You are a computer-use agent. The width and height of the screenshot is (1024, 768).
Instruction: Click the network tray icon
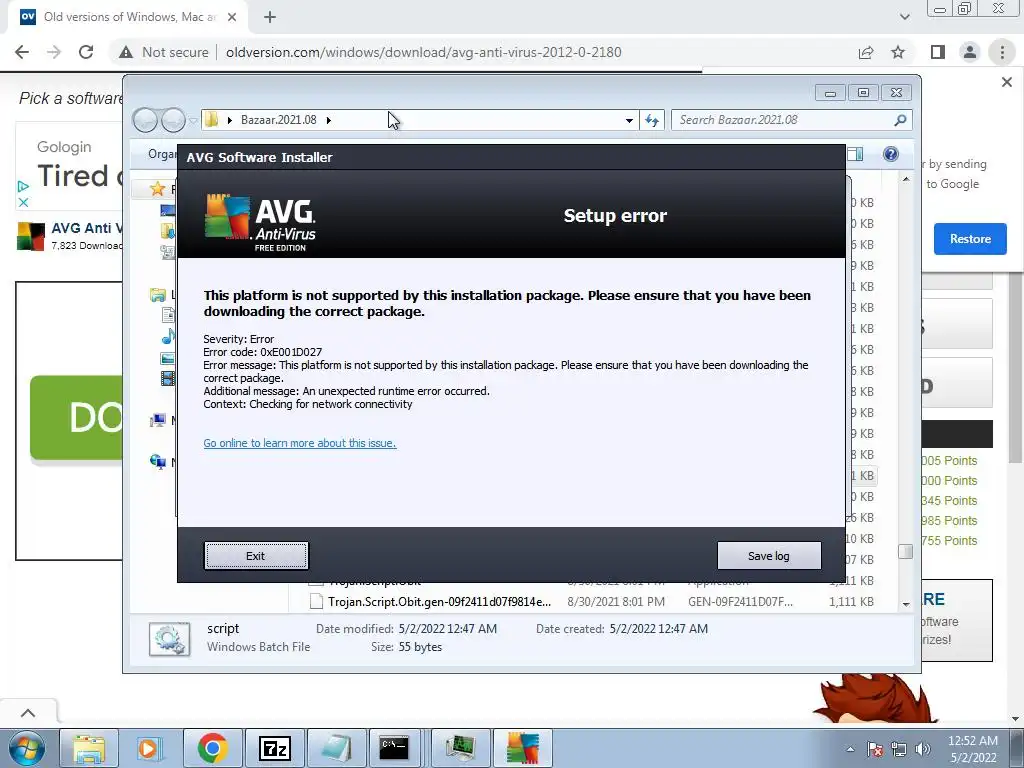pyautogui.click(x=899, y=749)
